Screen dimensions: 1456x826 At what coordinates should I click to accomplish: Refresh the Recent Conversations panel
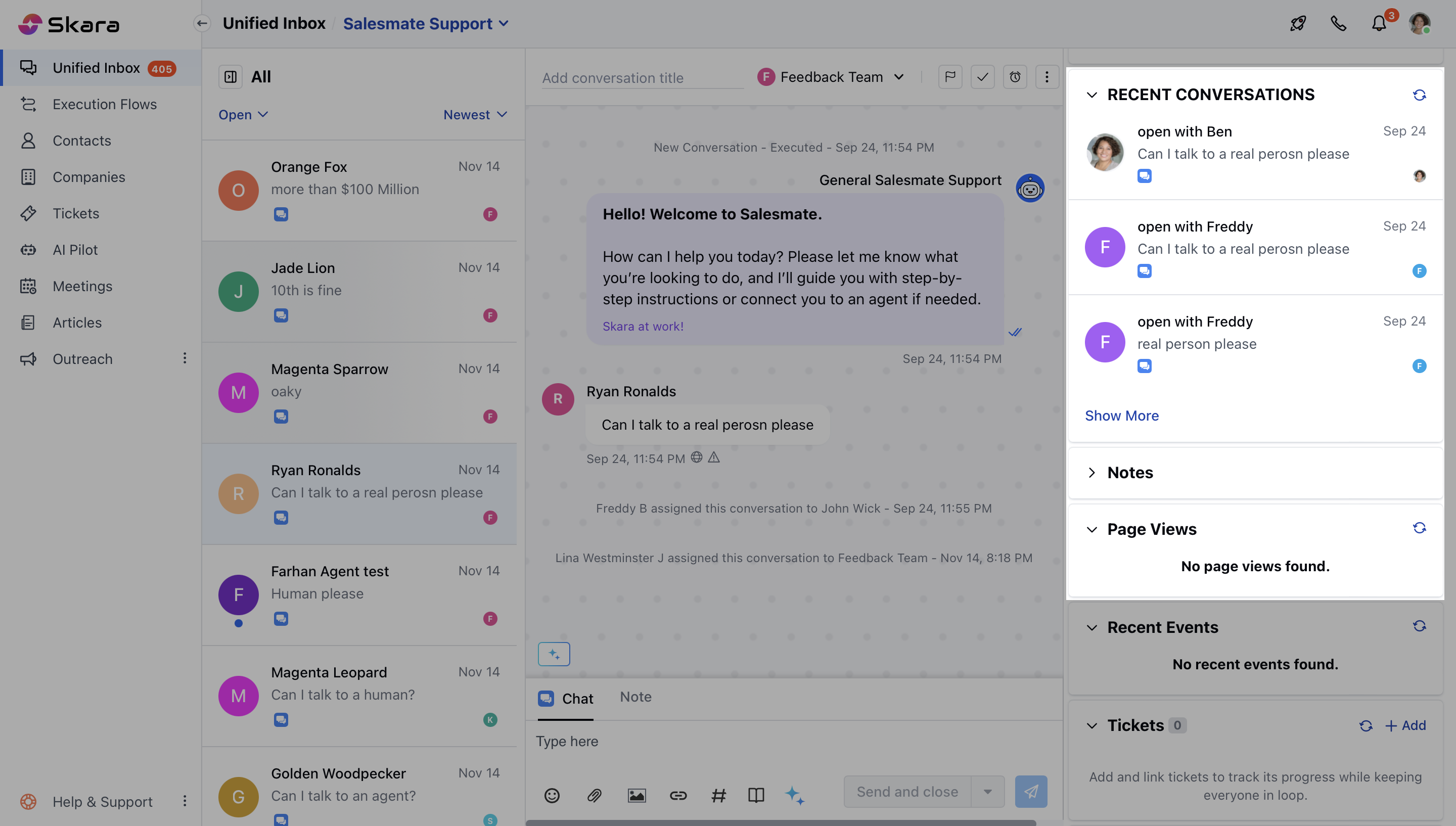[x=1420, y=94]
